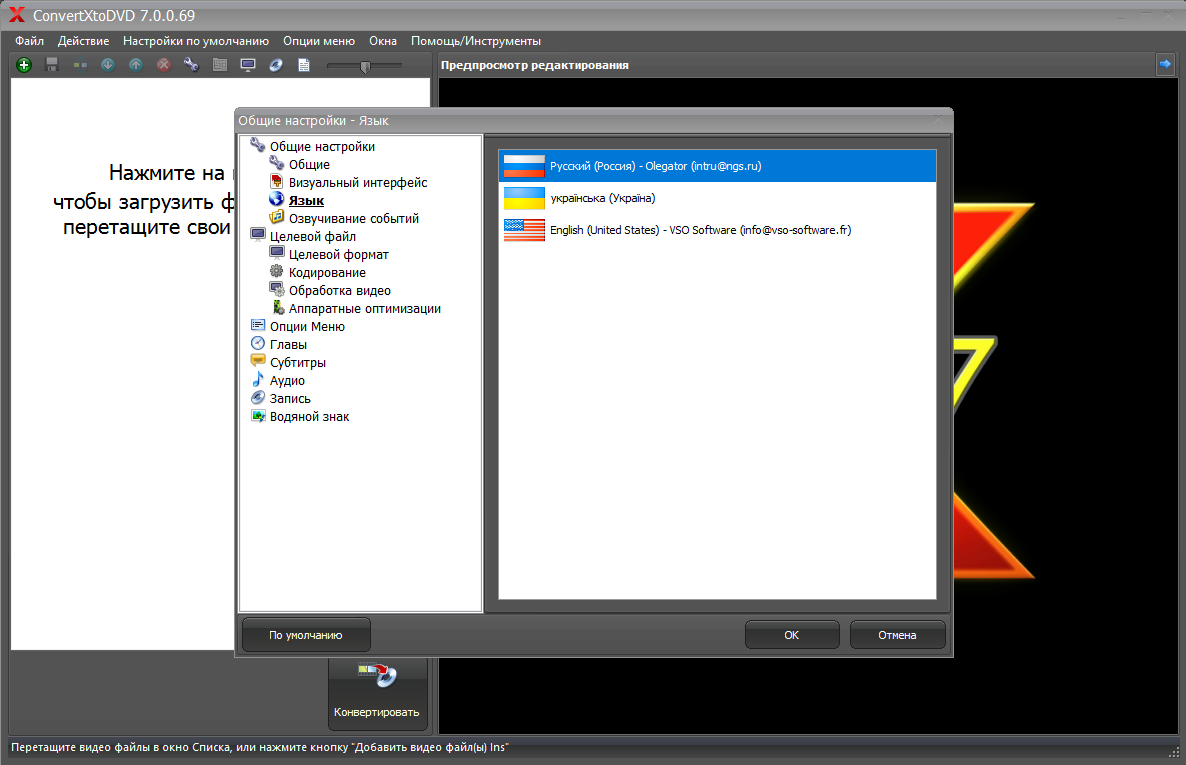This screenshot has height=765, width=1186.
Task: Select English (United States) language entry
Action: [717, 230]
